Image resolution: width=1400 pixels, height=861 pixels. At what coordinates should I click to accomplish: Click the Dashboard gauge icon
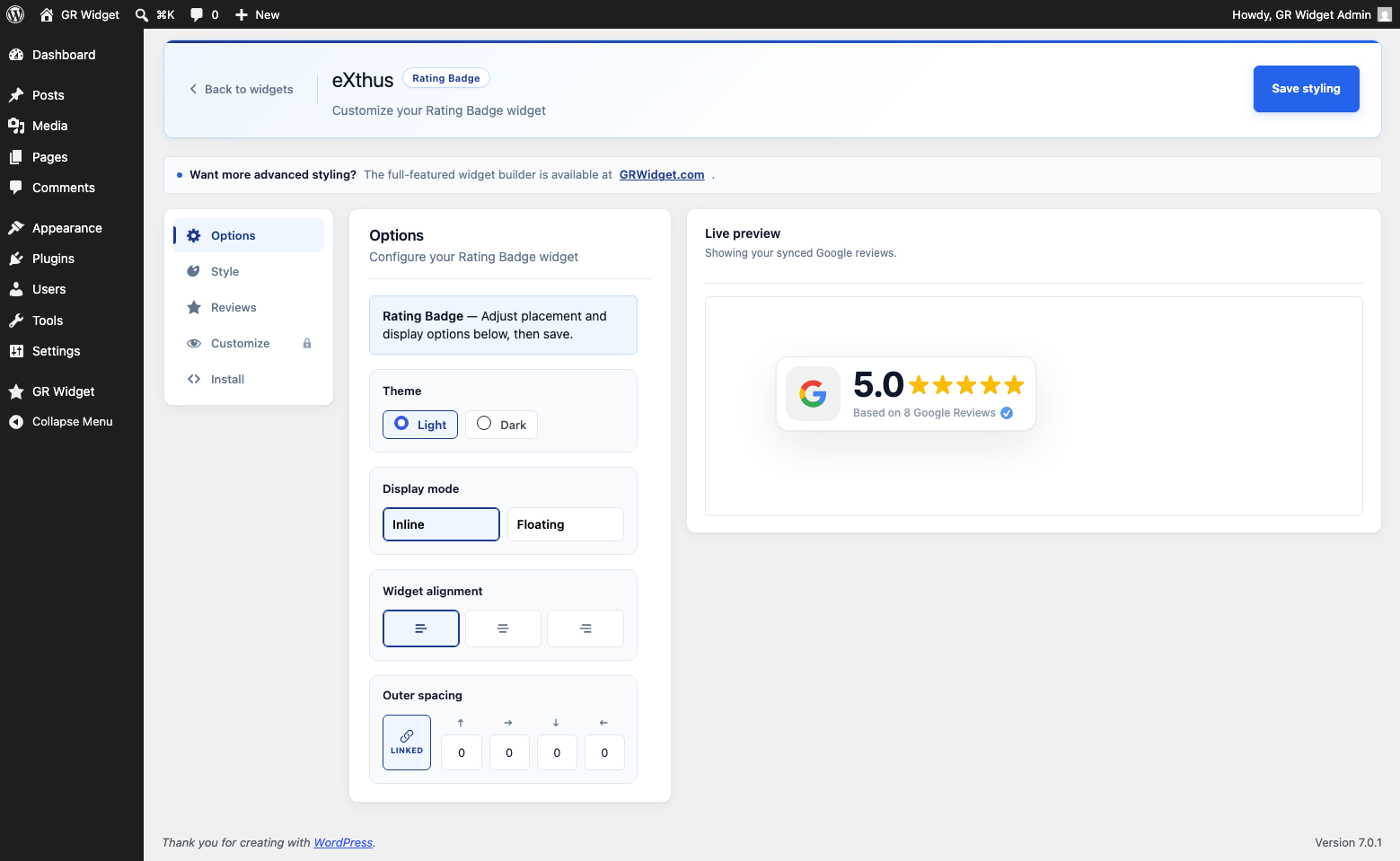[16, 55]
